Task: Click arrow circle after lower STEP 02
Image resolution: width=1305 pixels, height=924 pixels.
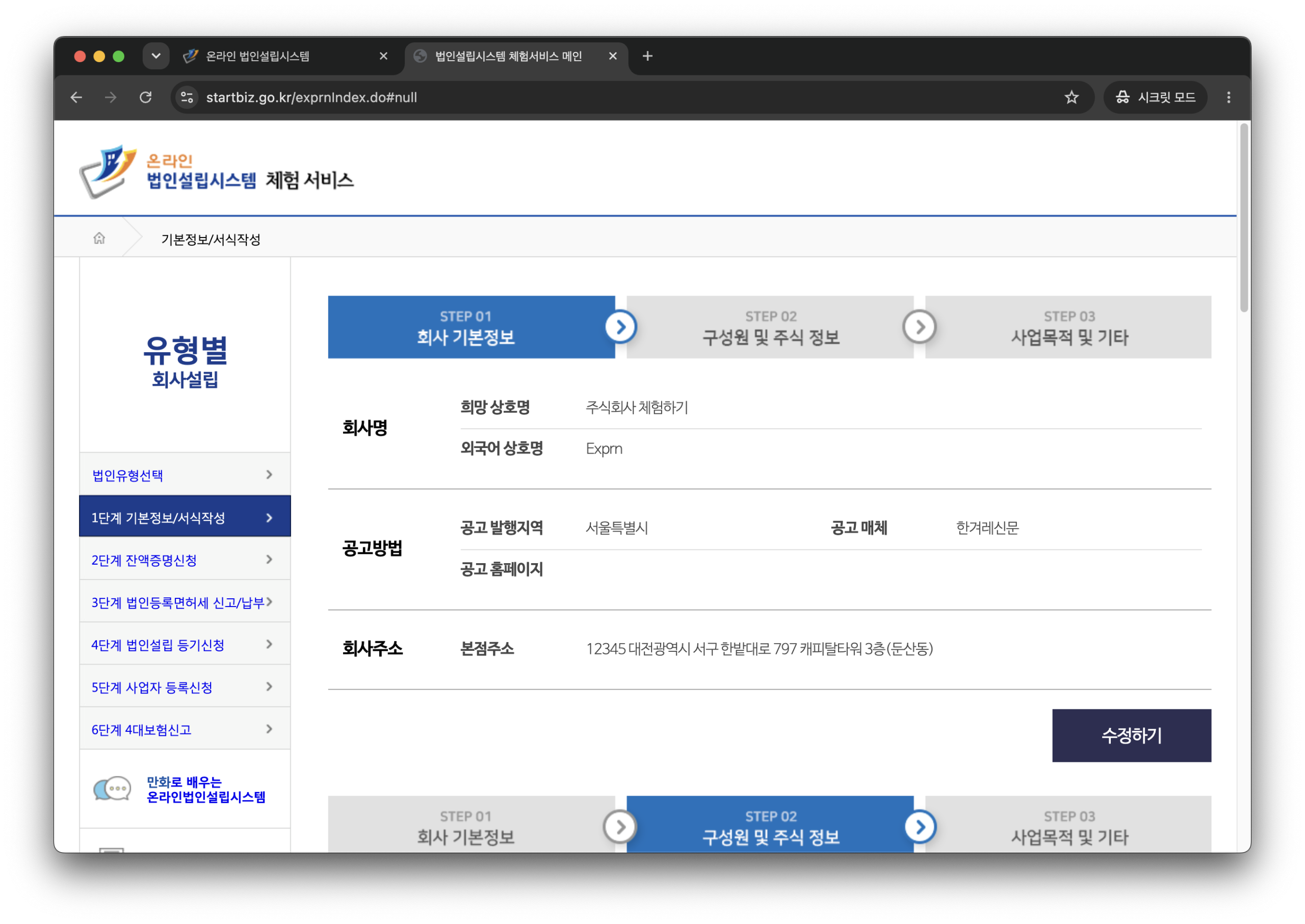Action: (919, 827)
